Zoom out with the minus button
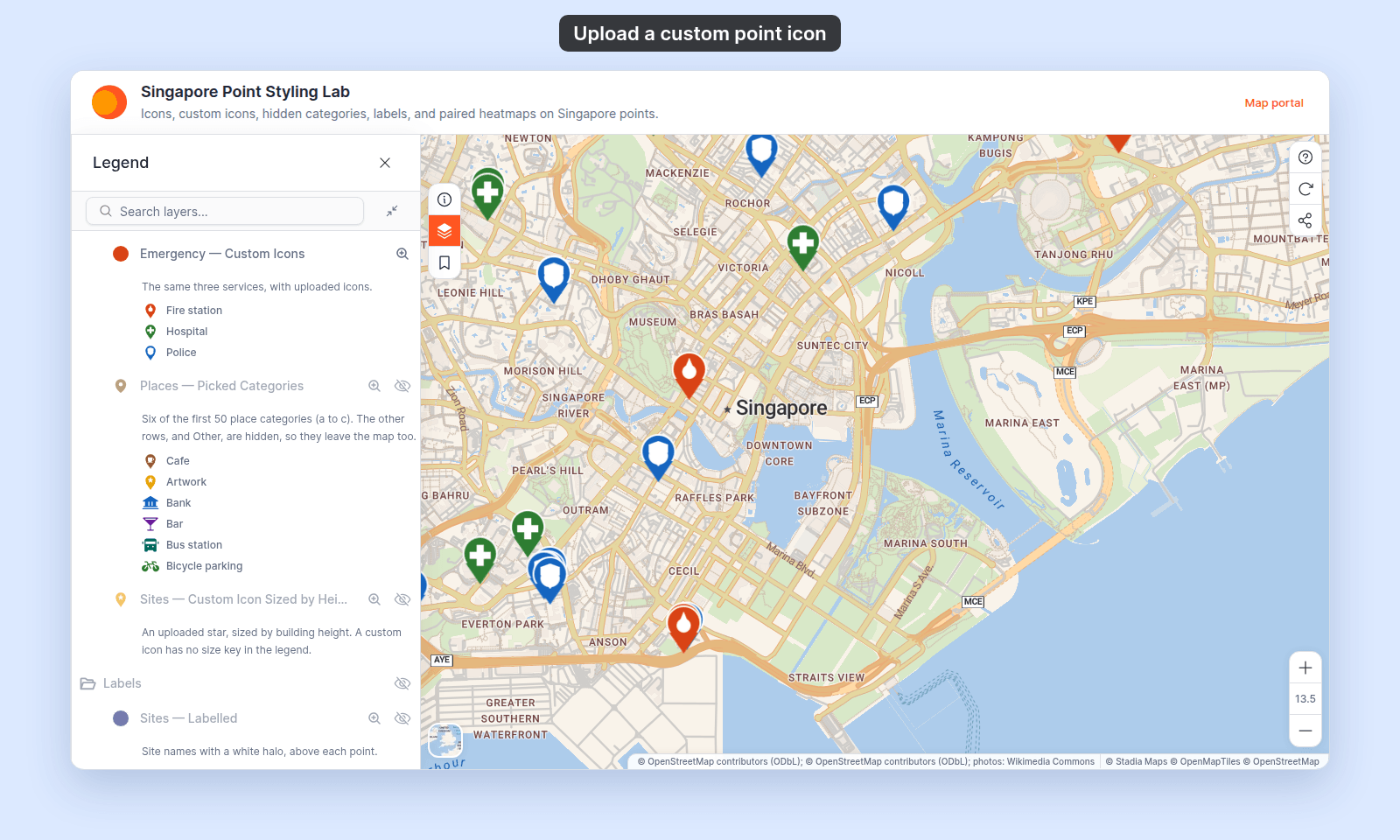This screenshot has width=1400, height=840. click(x=1305, y=731)
